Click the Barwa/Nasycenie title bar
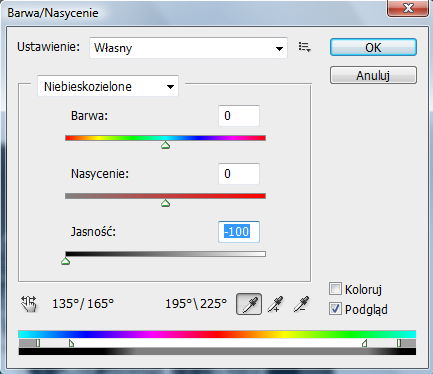Viewport: 433px width, 374px height. tap(193, 13)
